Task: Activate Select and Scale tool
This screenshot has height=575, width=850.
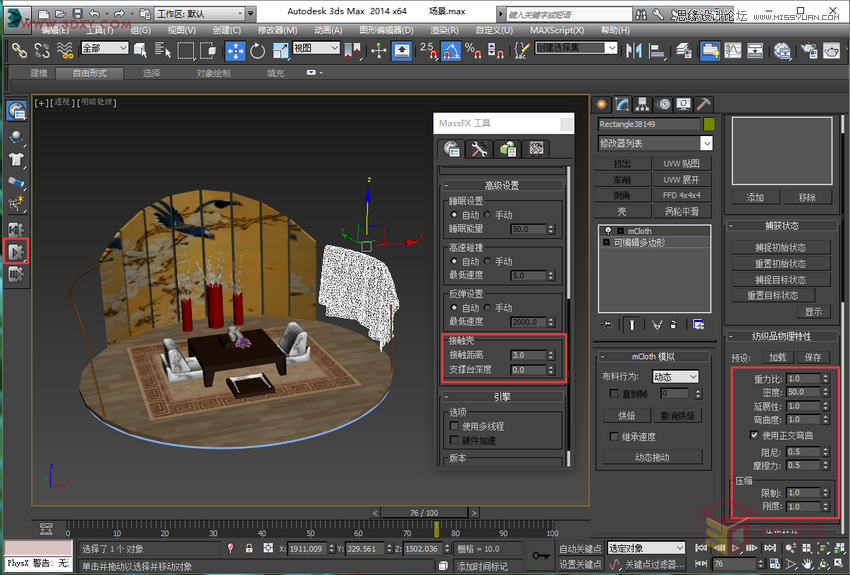Action: [280, 51]
